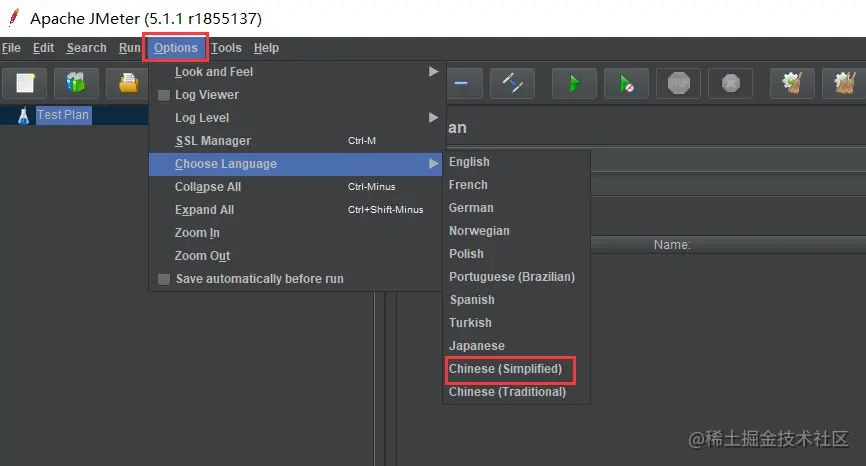Click the Shutdown test toolbar icon

(730, 83)
